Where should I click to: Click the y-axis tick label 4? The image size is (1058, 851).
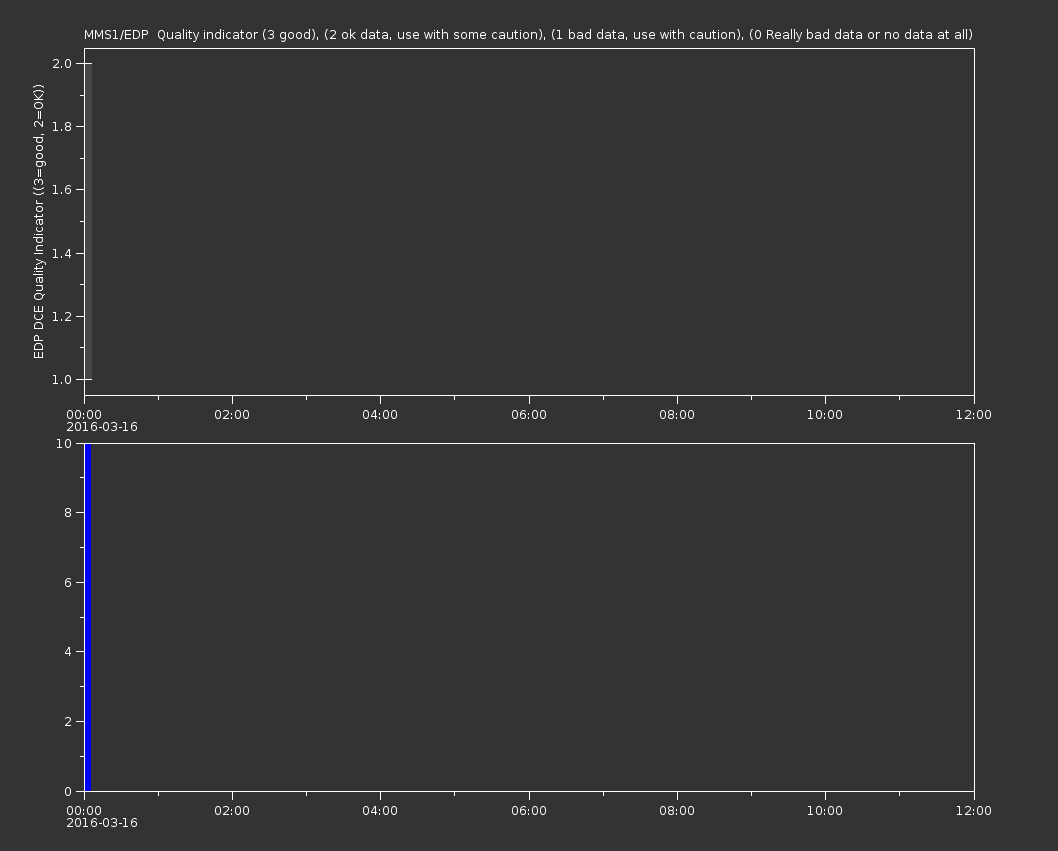coord(68,652)
